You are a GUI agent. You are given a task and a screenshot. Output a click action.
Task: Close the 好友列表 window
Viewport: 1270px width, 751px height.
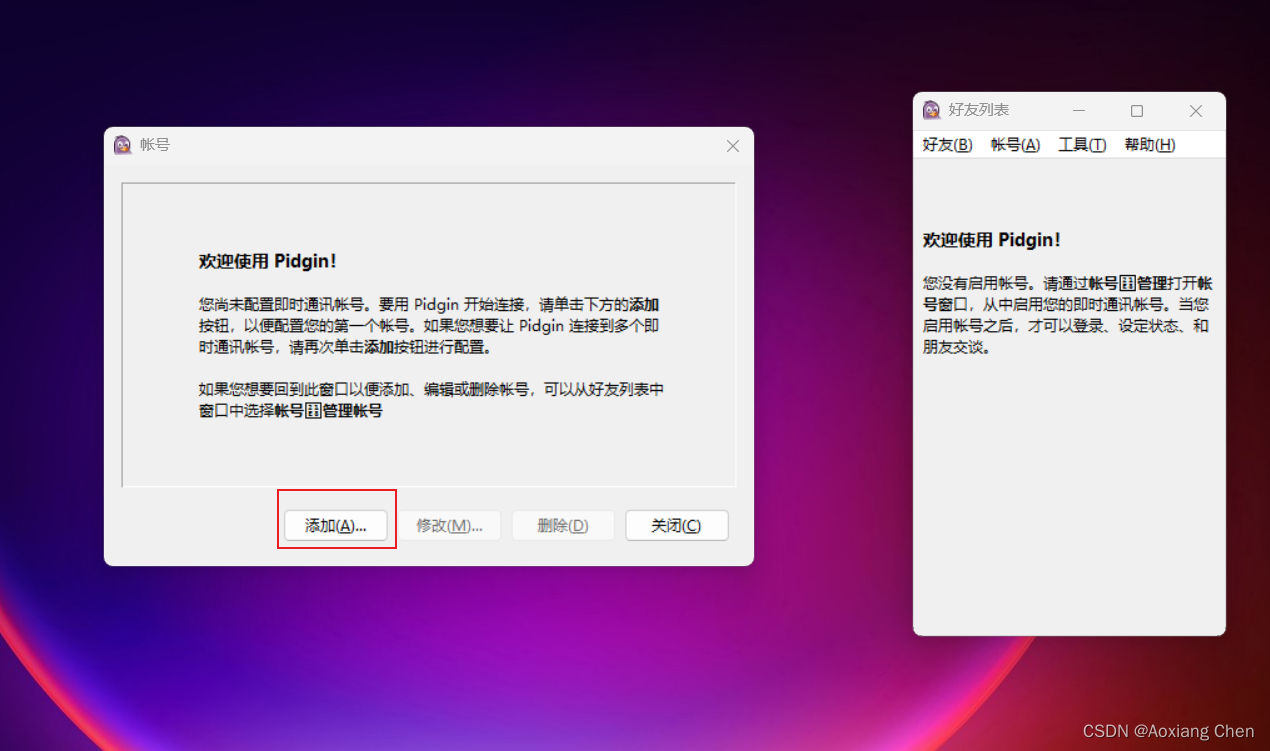(x=1196, y=111)
